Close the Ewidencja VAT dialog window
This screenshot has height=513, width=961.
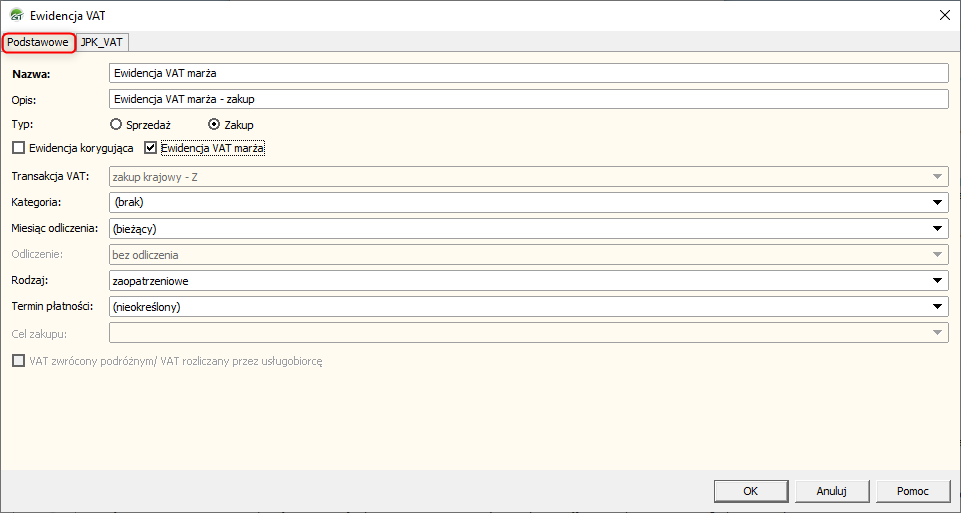point(943,14)
